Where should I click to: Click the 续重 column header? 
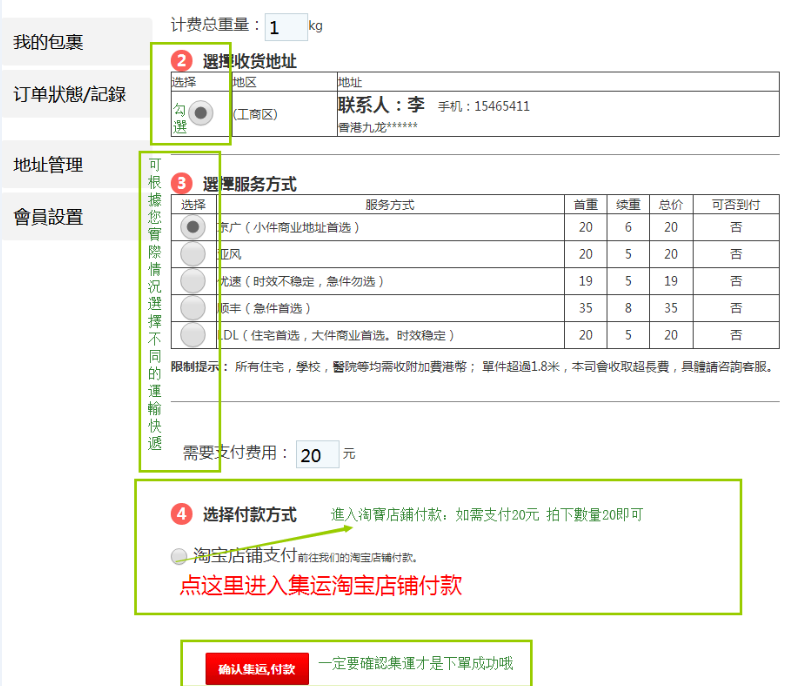pyautogui.click(x=628, y=204)
